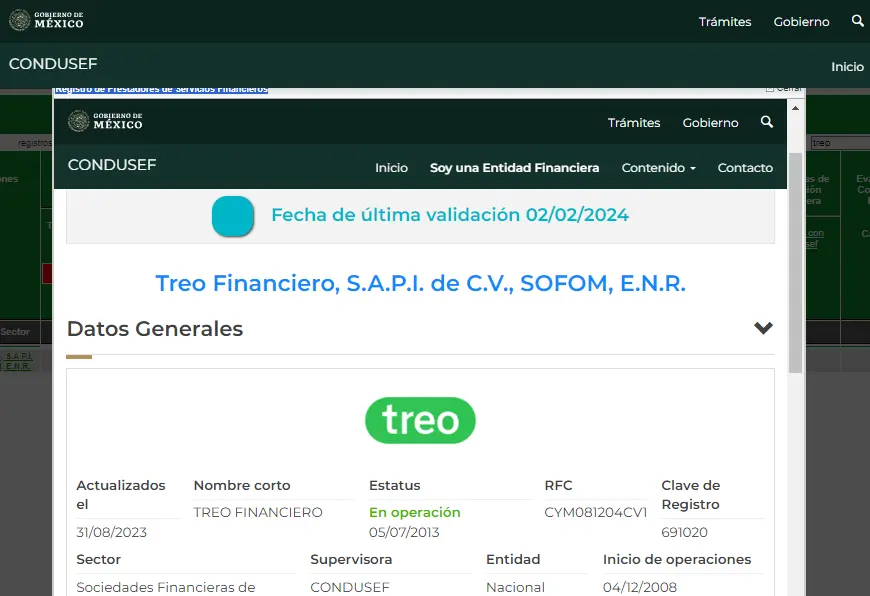Viewport: 870px width, 596px height.
Task: Click the CONDUSEF title in modal header
Action: [112, 165]
